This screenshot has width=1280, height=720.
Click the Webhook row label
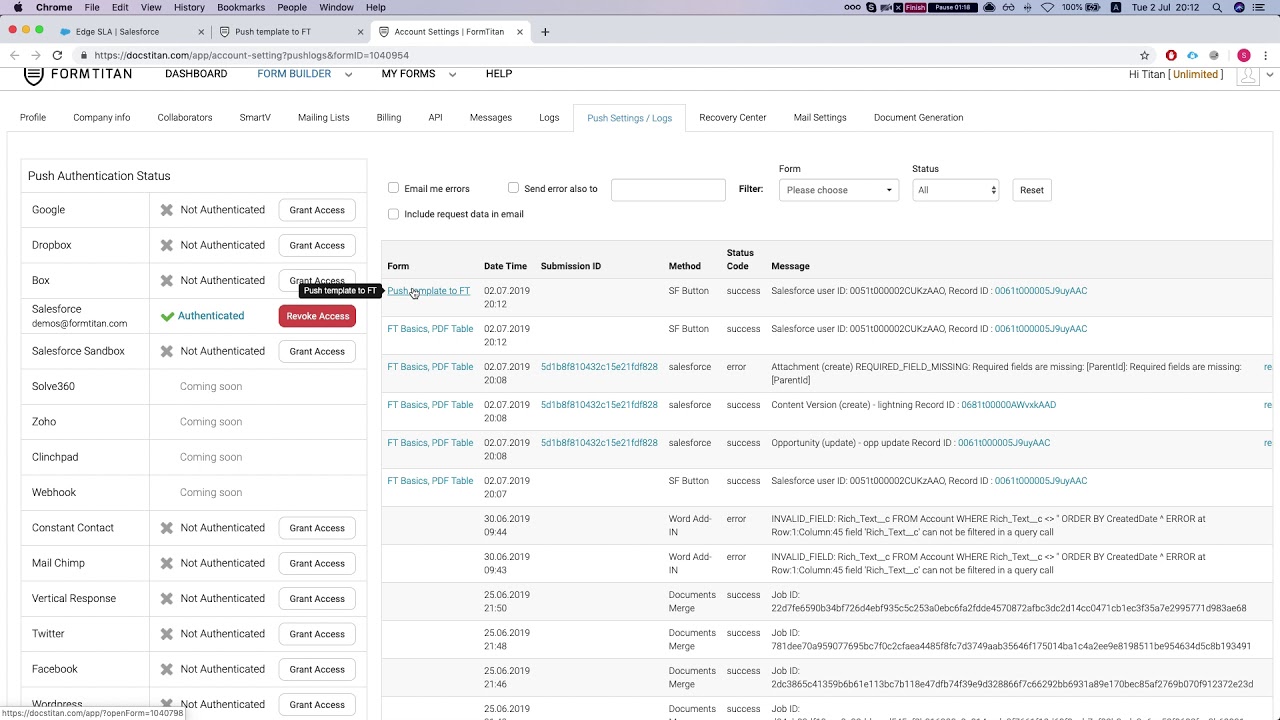pos(54,492)
